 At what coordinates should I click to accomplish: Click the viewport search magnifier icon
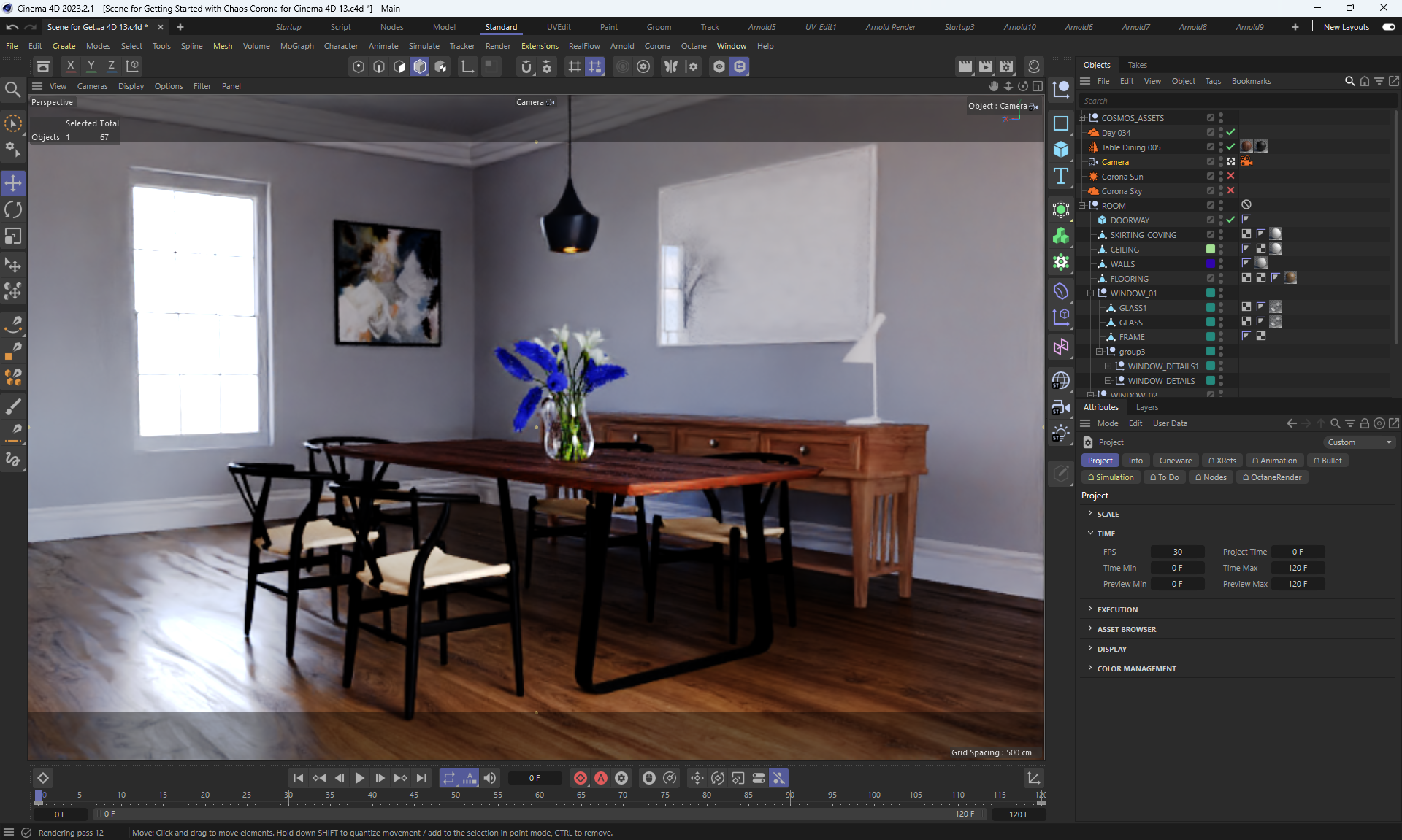pyautogui.click(x=12, y=90)
